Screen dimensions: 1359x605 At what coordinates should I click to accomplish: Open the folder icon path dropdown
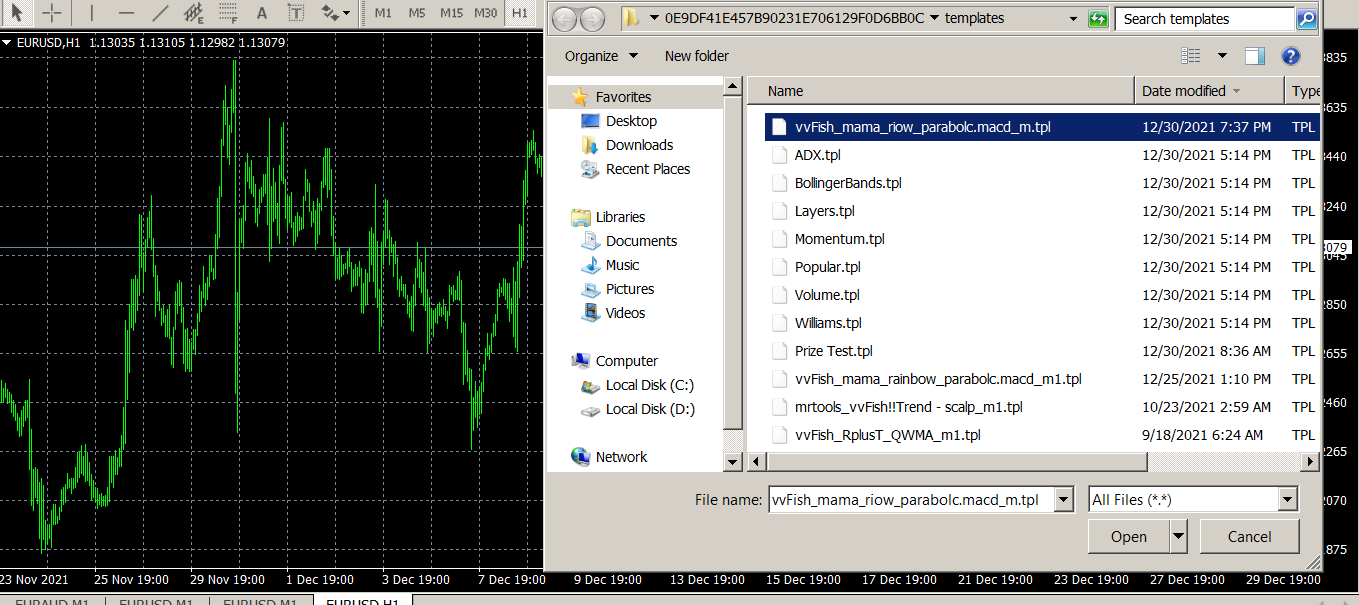(654, 19)
